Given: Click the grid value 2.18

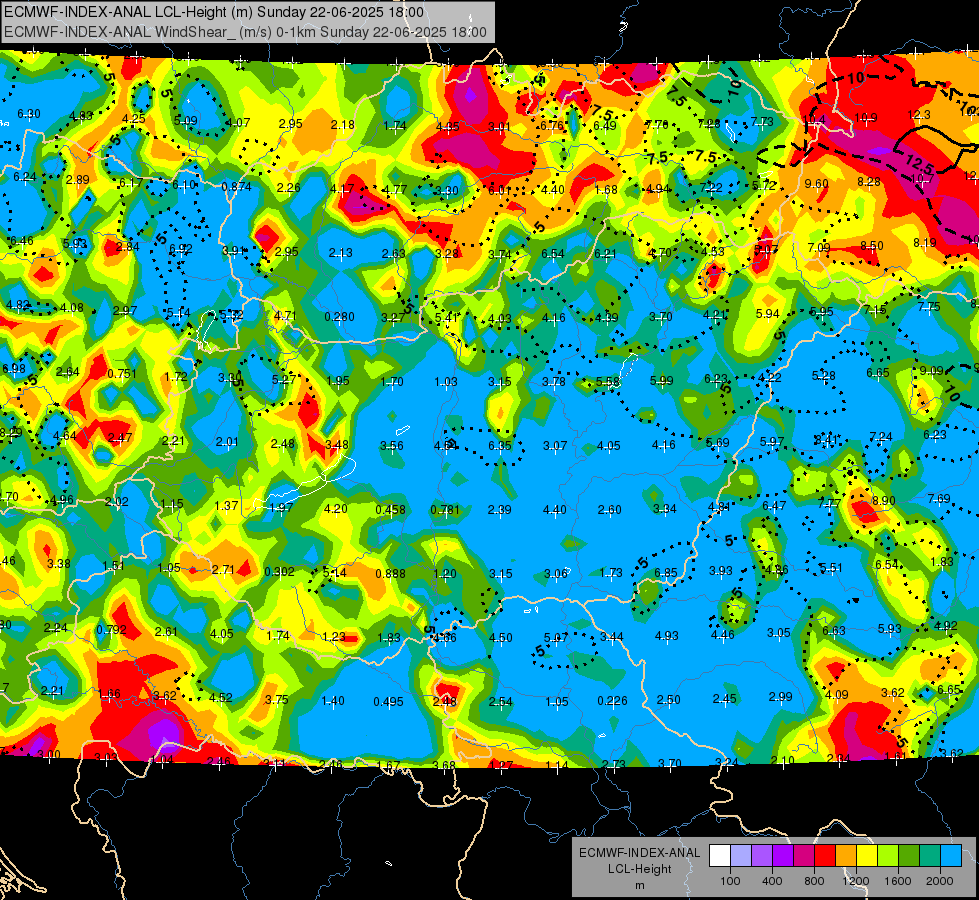Looking at the screenshot, I should (342, 125).
